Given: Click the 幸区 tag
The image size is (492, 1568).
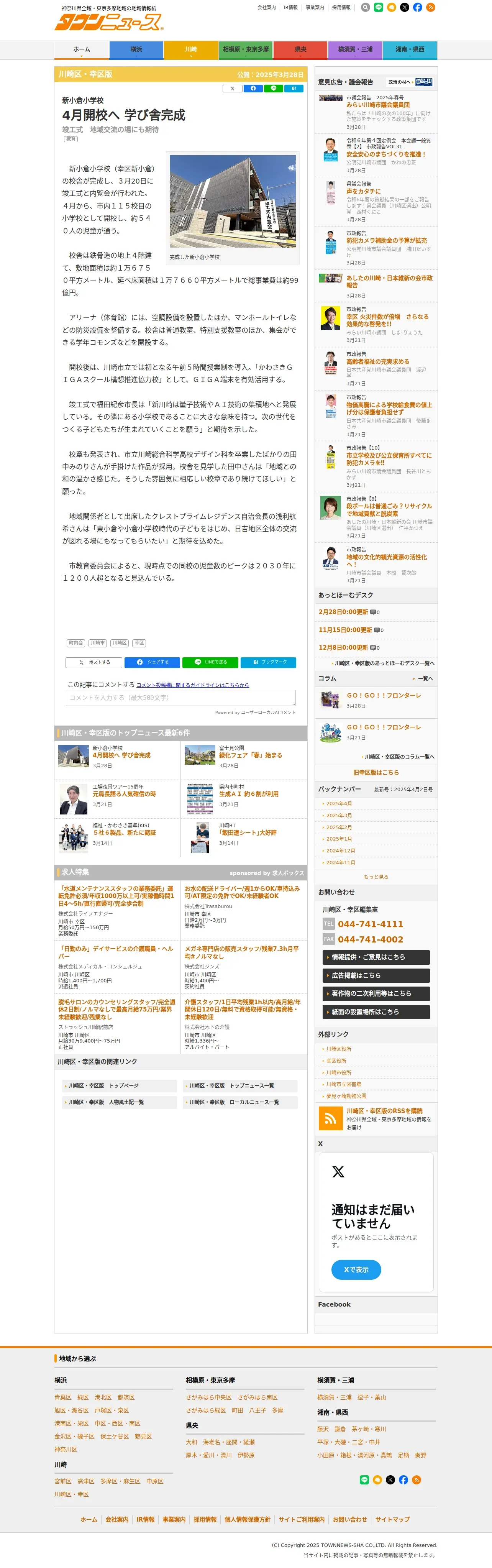Looking at the screenshot, I should click(x=139, y=643).
